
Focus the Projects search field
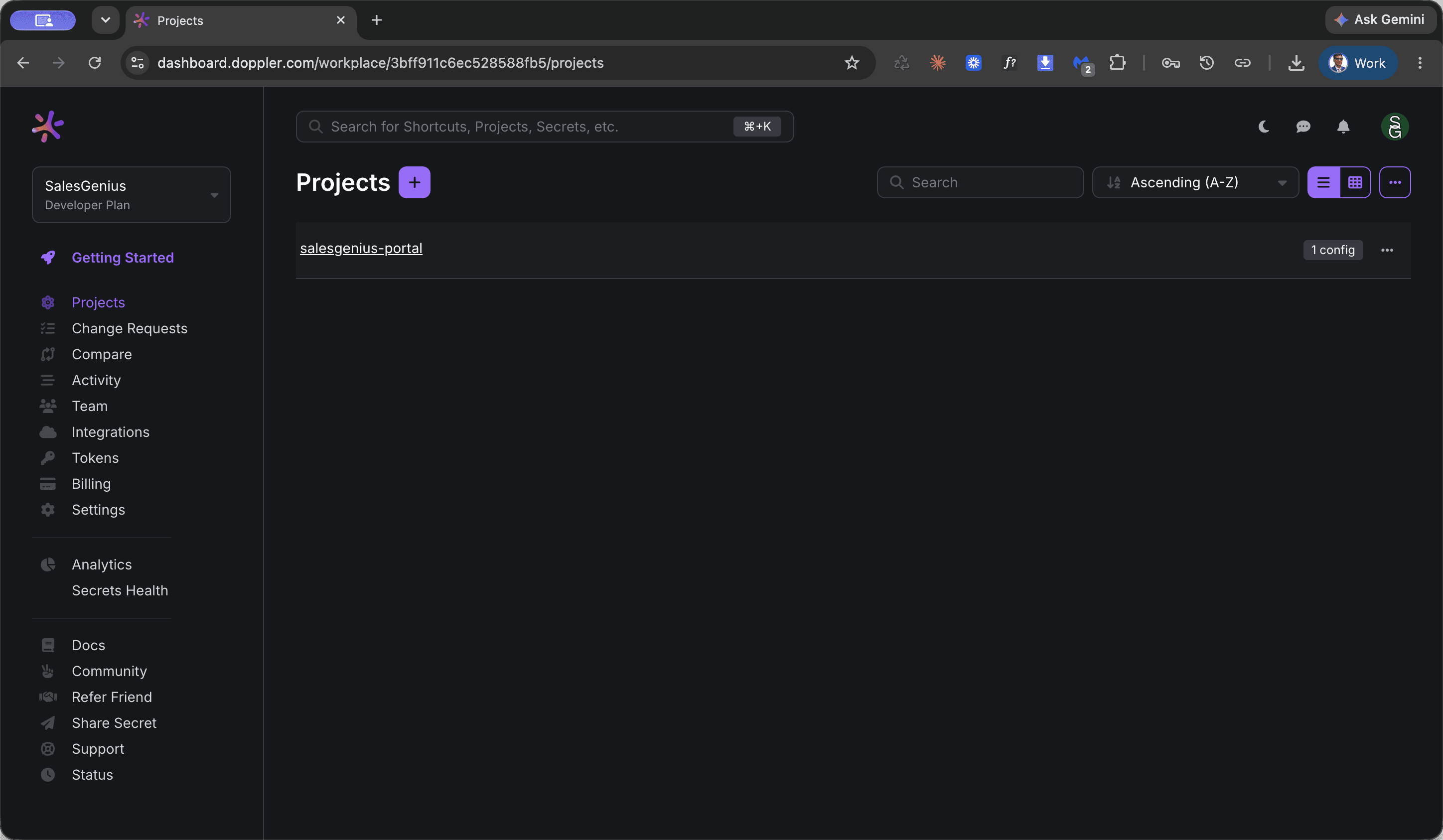point(980,182)
